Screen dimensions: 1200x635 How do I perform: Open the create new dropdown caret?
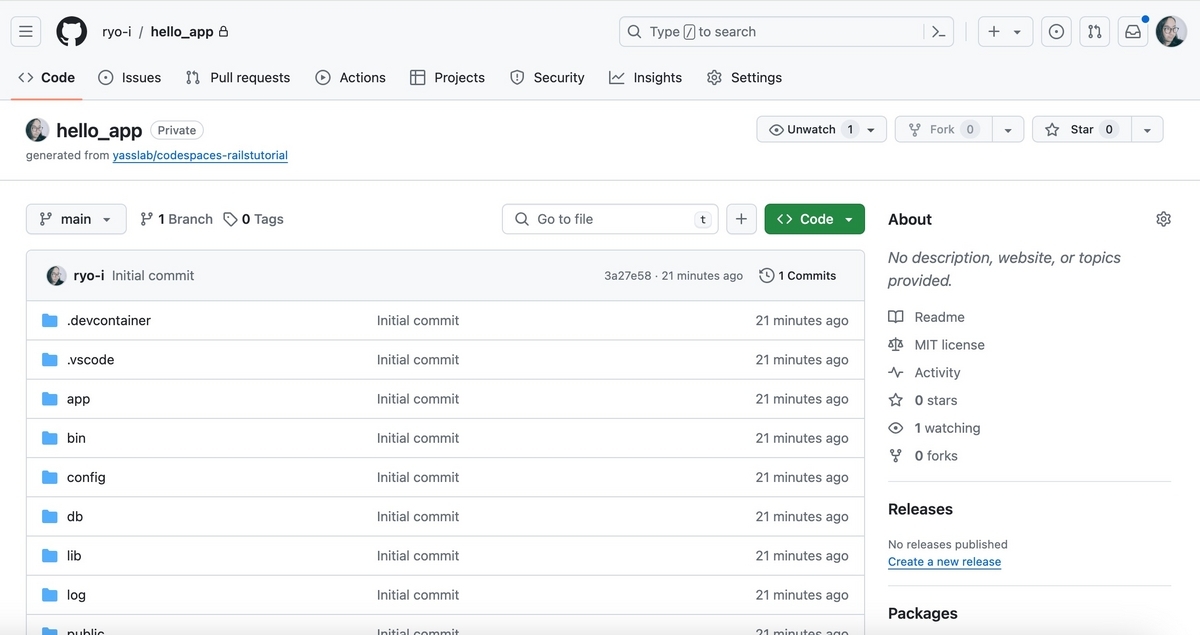[x=1017, y=32]
